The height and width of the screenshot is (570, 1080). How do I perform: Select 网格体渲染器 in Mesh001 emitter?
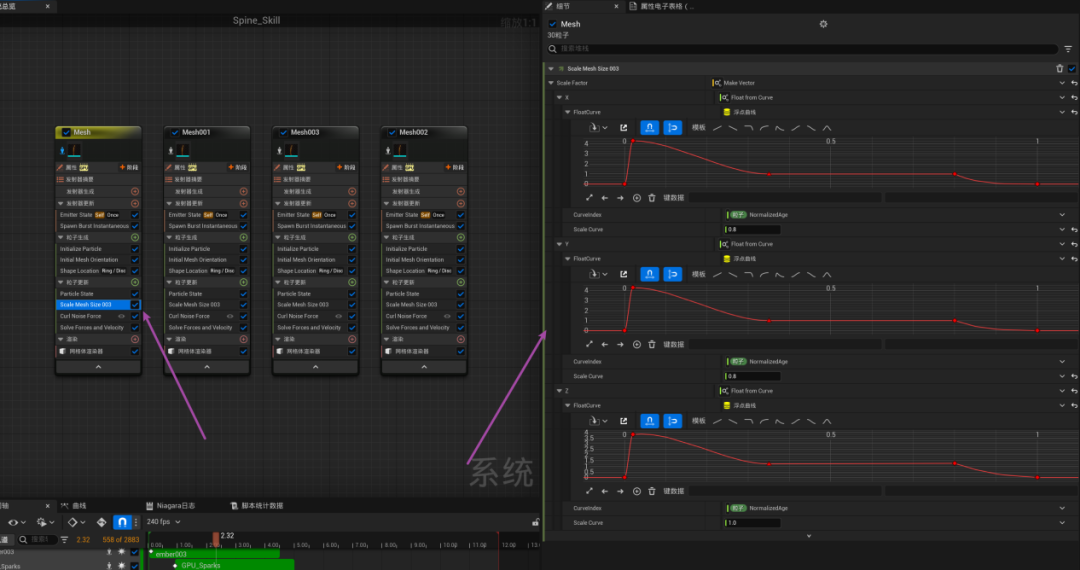(196, 351)
